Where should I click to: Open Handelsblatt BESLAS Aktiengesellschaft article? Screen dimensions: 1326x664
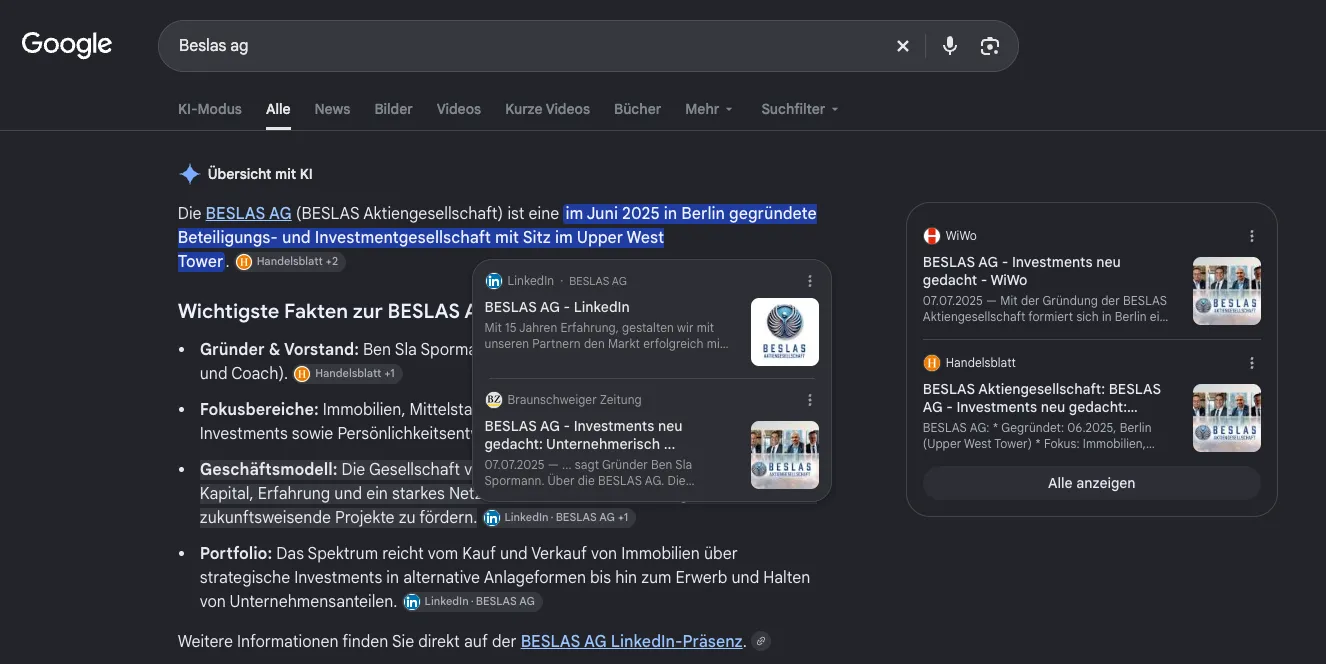[x=1042, y=398]
